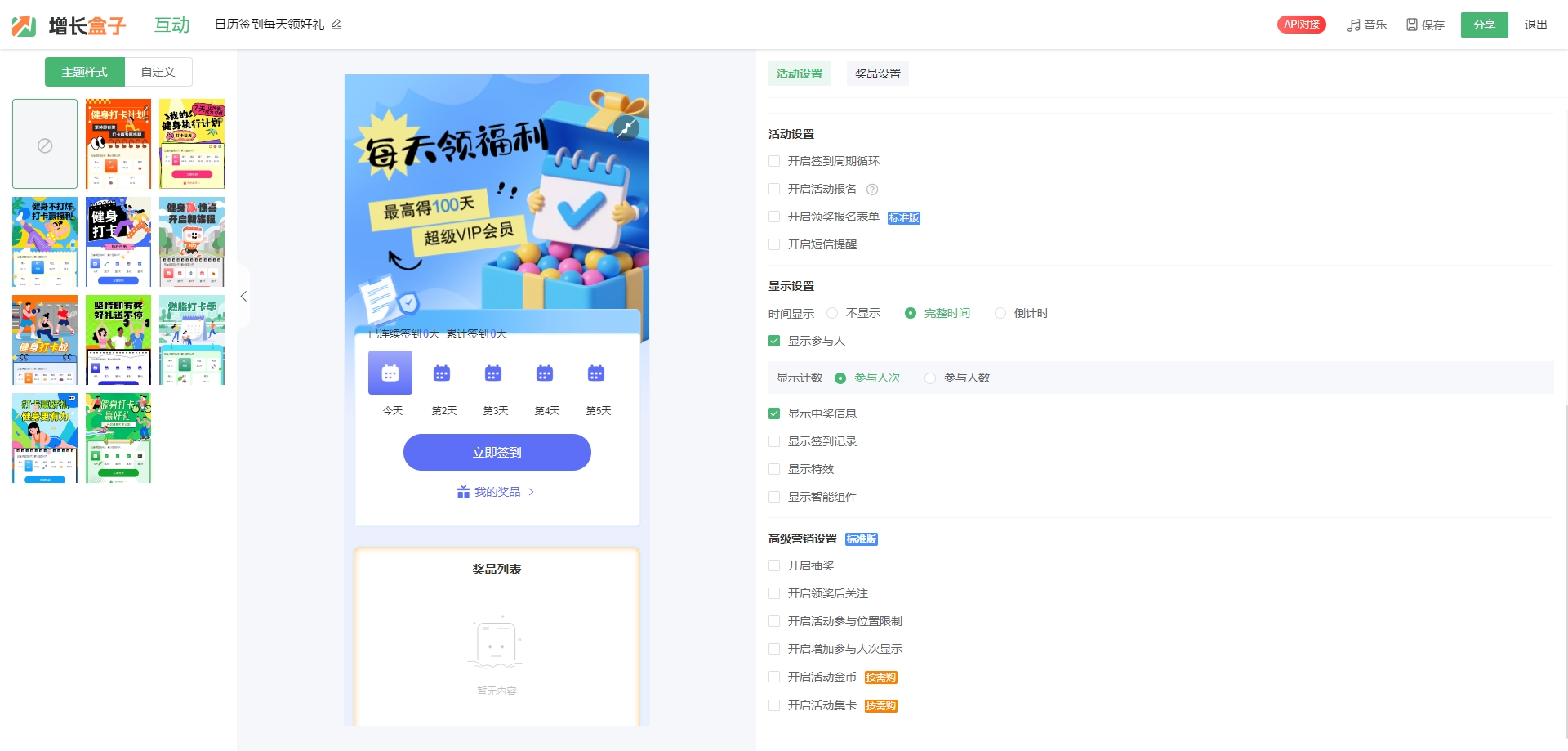The height and width of the screenshot is (751, 1568).
Task: Open the 活动设置 tab
Action: pyautogui.click(x=800, y=74)
